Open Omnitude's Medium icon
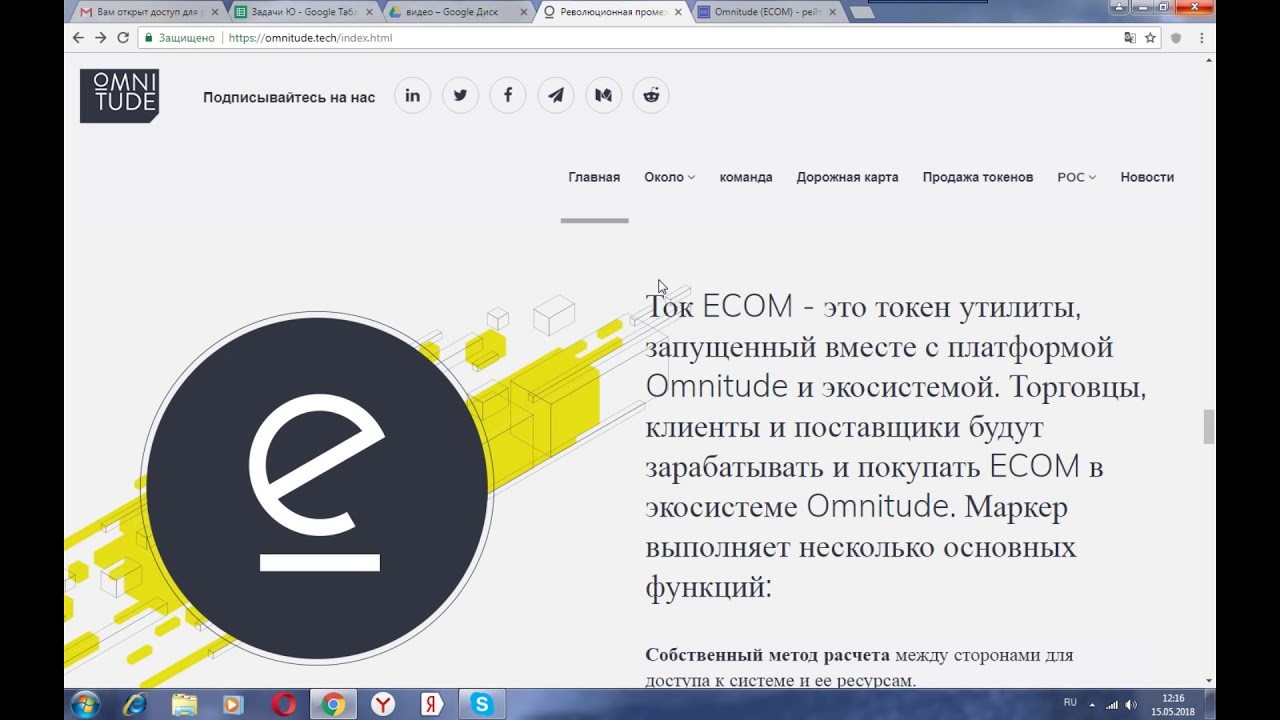1280x720 pixels. point(603,96)
